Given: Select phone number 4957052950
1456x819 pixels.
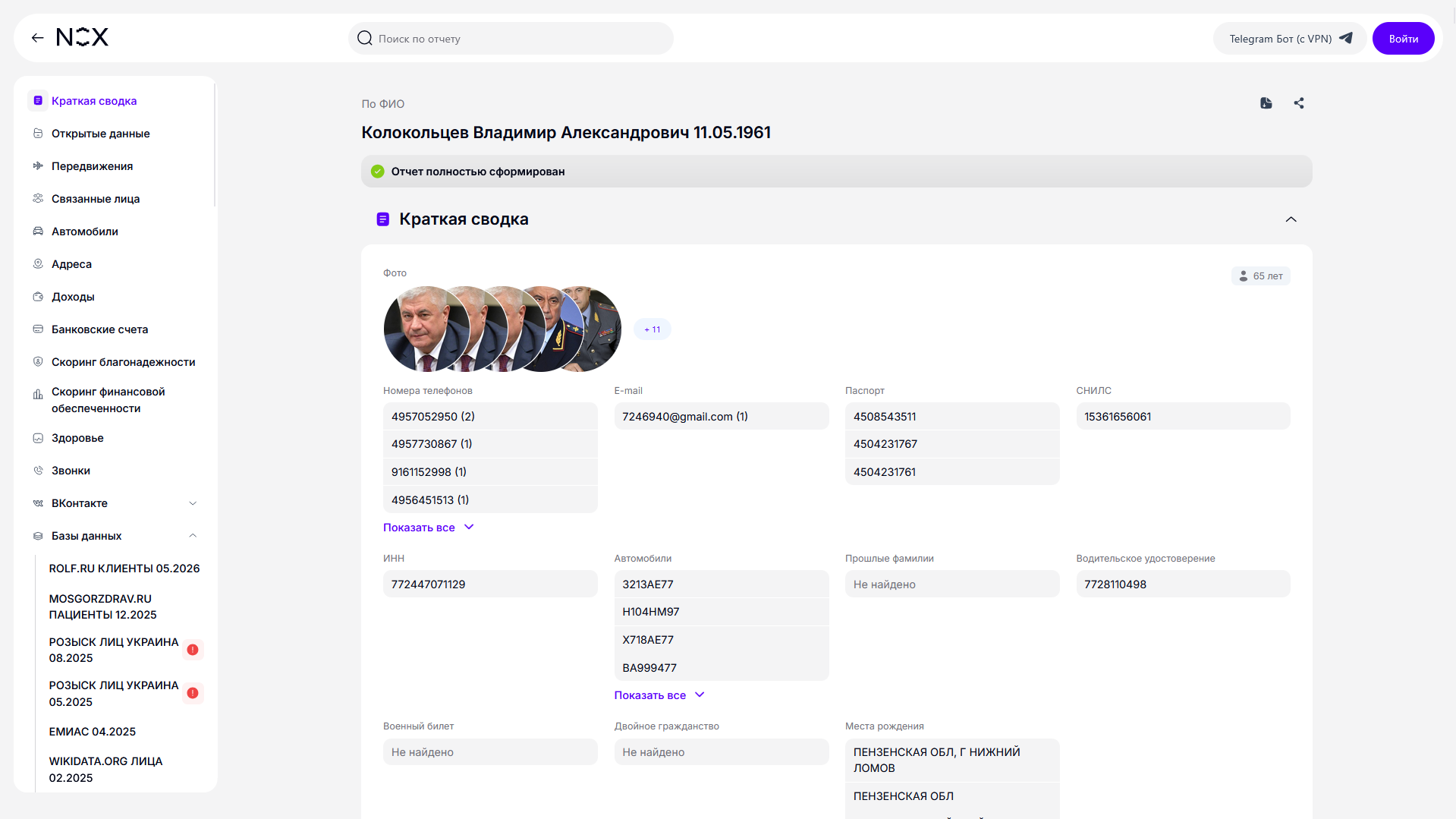Looking at the screenshot, I should tap(490, 417).
